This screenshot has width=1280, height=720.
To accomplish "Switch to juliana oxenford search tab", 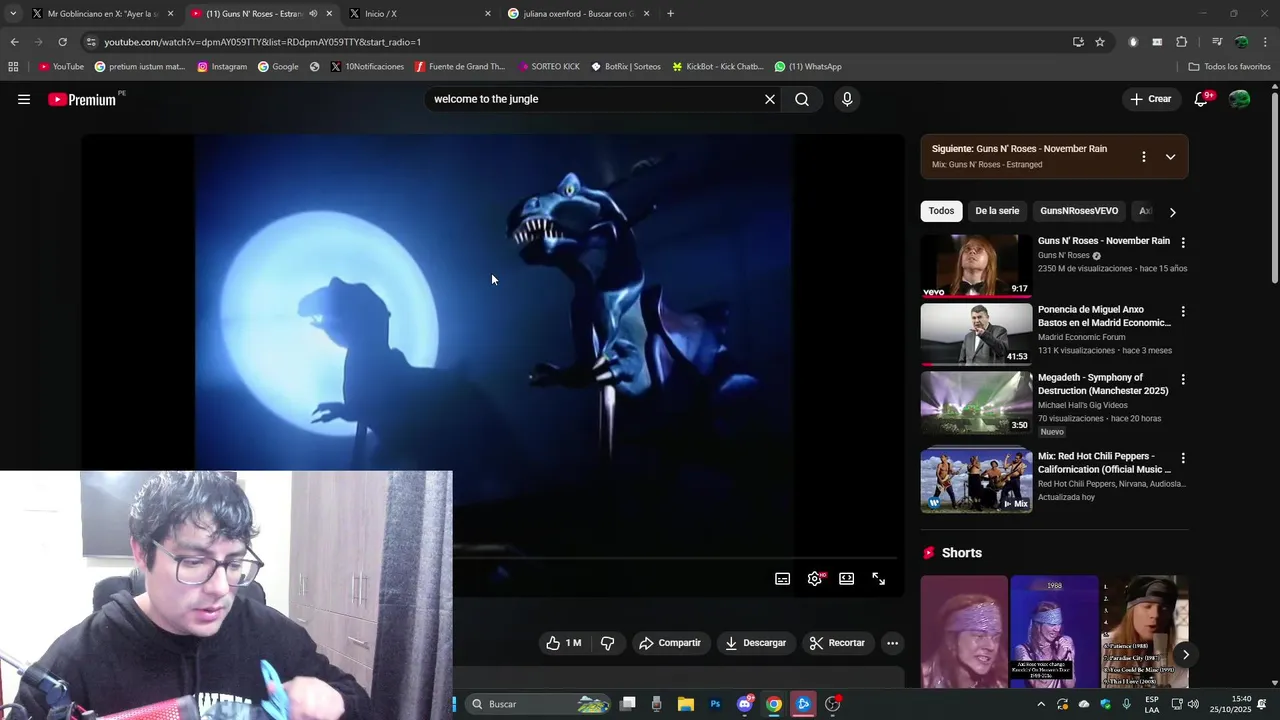I will (x=579, y=14).
